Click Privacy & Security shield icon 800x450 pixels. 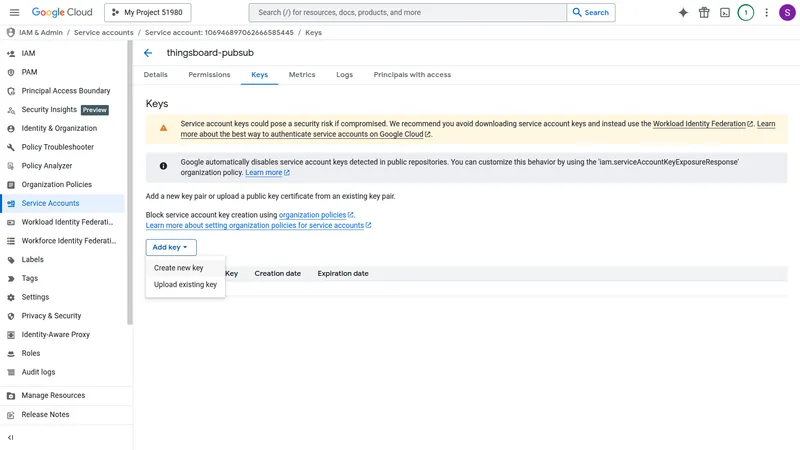point(11,316)
